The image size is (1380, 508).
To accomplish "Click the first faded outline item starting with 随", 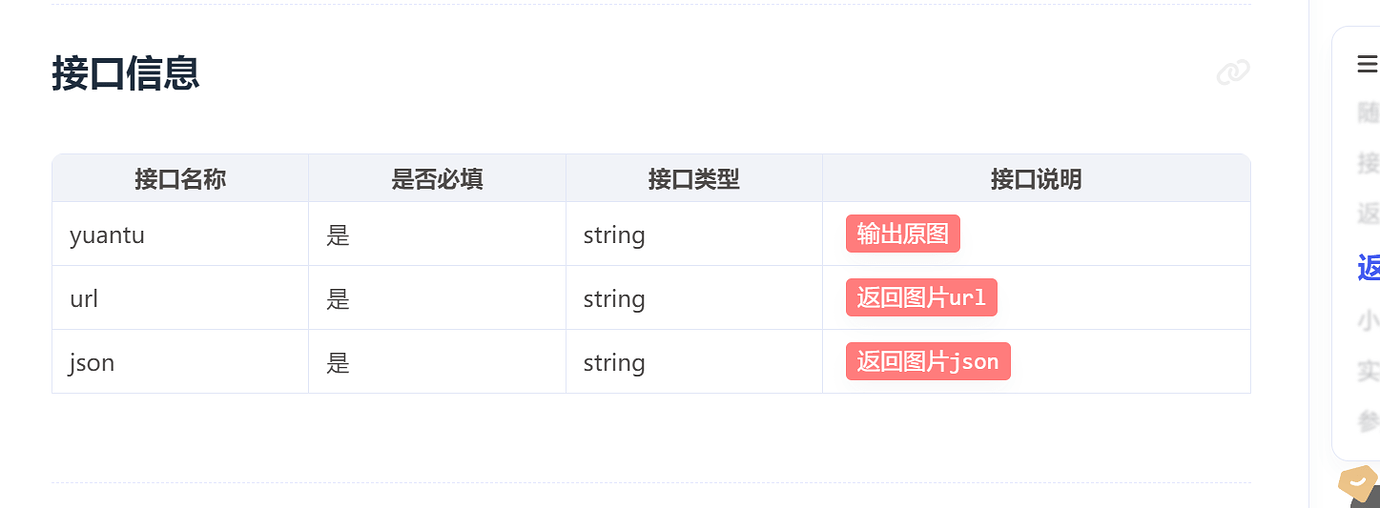I will pos(1368,112).
